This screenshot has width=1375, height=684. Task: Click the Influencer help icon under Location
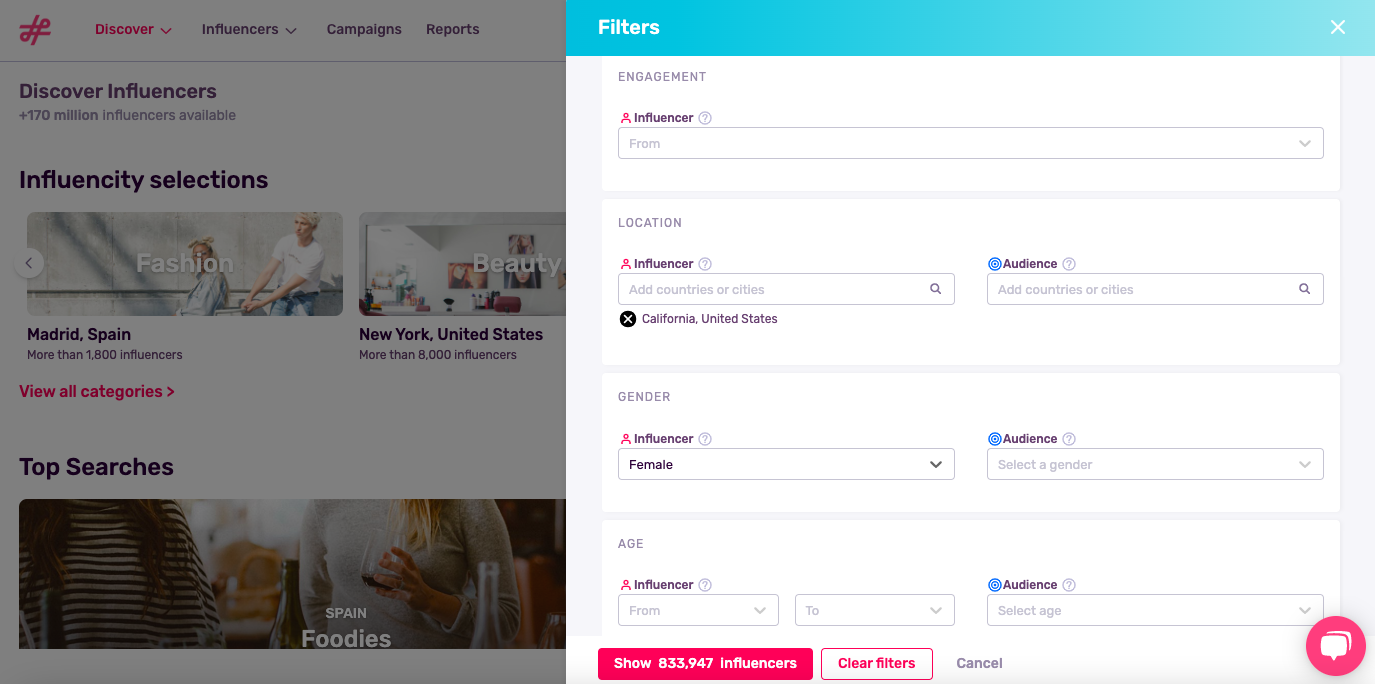(x=705, y=263)
